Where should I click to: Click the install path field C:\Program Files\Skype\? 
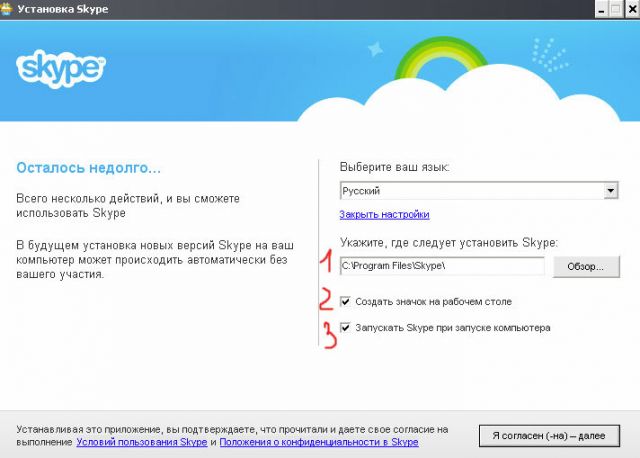point(442,266)
